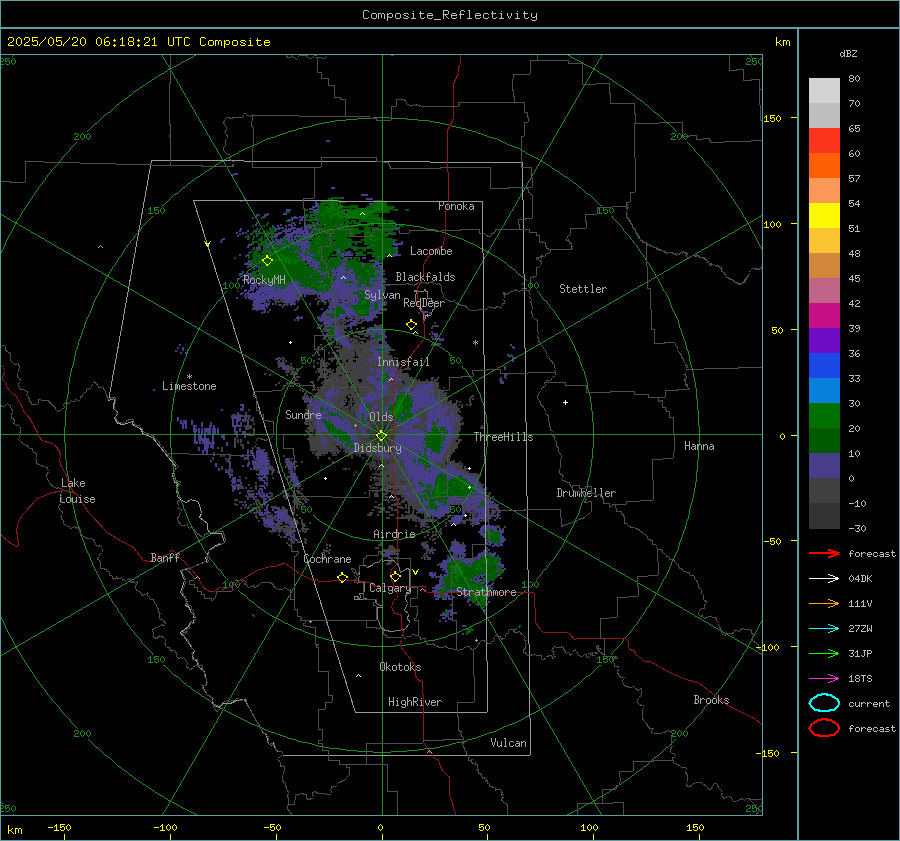Click the Lacombe label on map
900x841 pixels.
[x=431, y=251]
